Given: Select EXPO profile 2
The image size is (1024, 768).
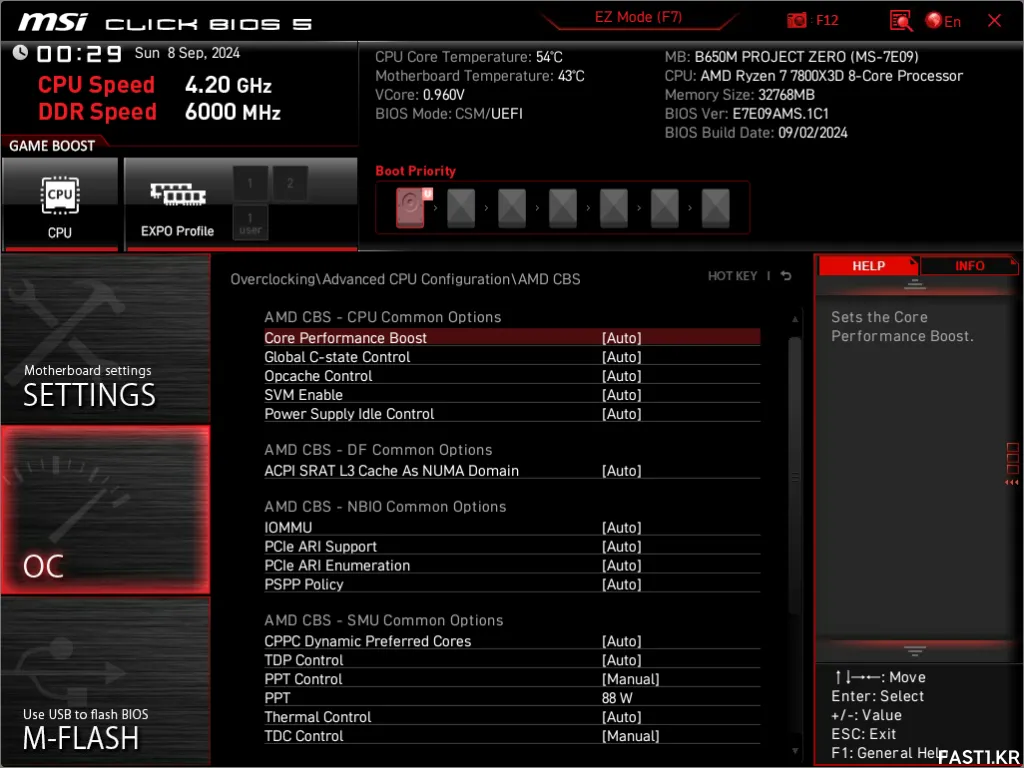Looking at the screenshot, I should pos(290,184).
